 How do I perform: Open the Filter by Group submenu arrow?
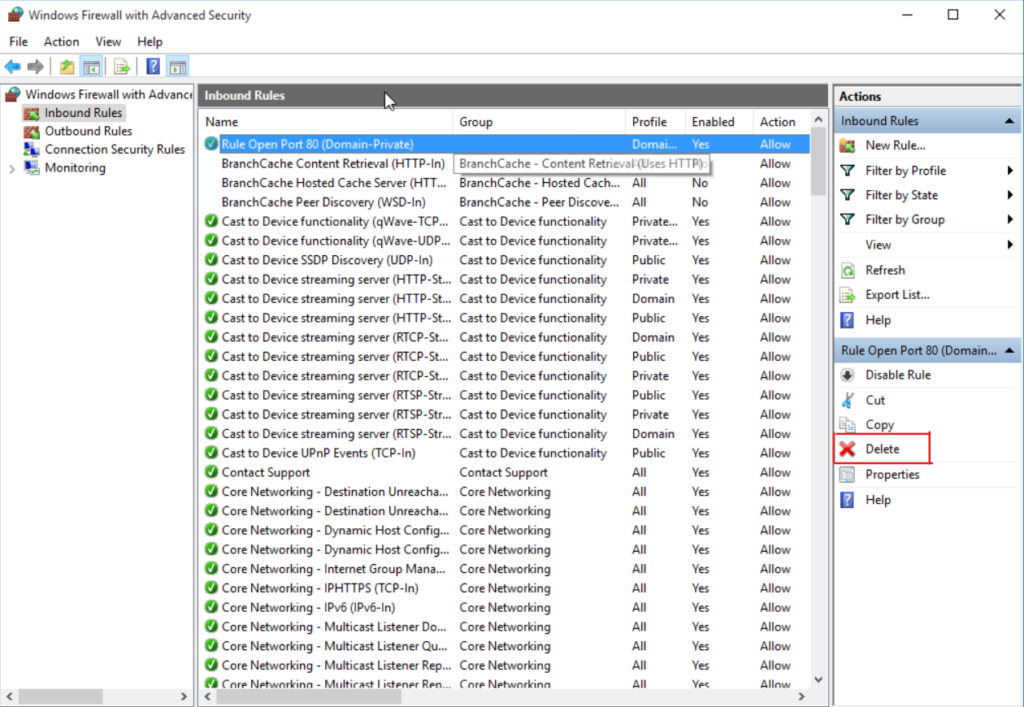pyautogui.click(x=1010, y=219)
